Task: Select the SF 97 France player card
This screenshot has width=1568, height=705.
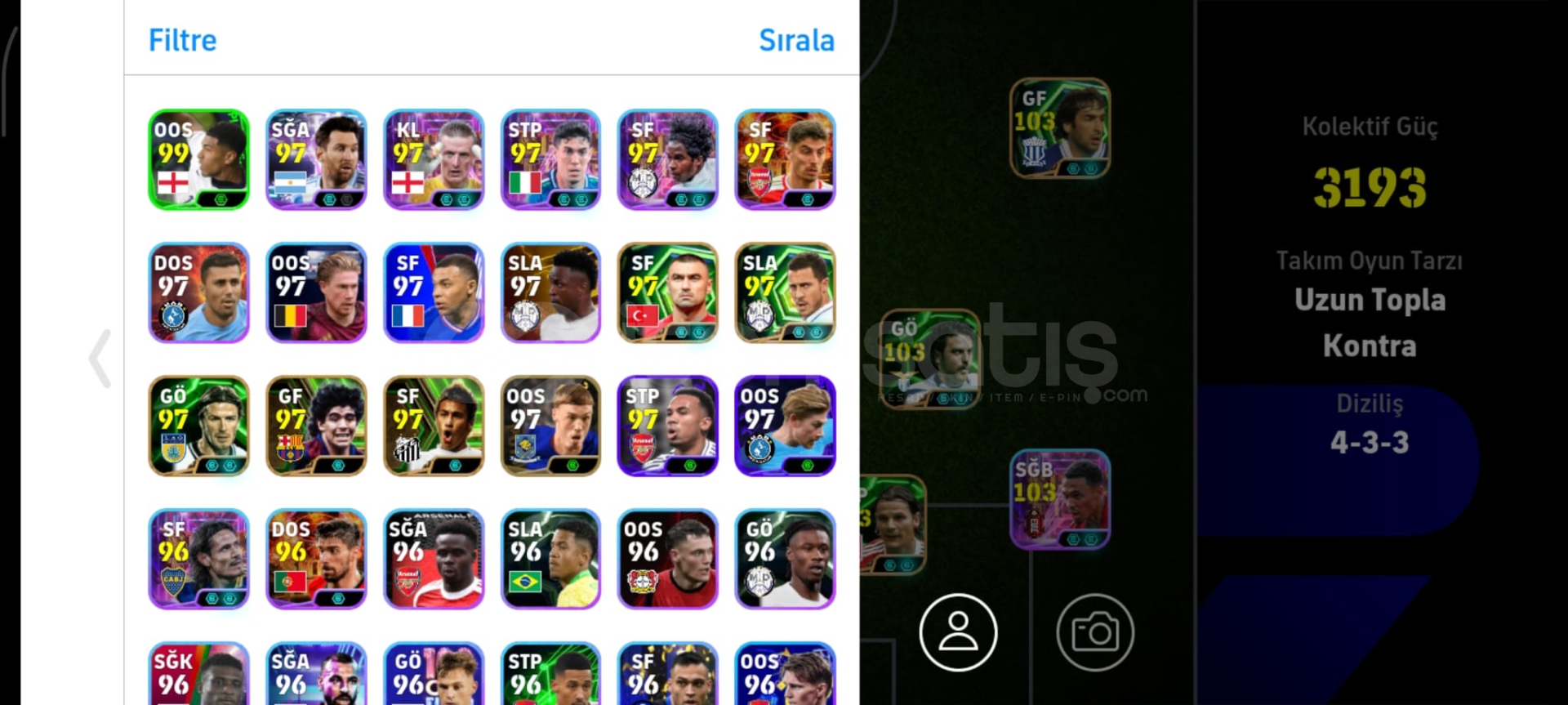Action: pos(434,292)
